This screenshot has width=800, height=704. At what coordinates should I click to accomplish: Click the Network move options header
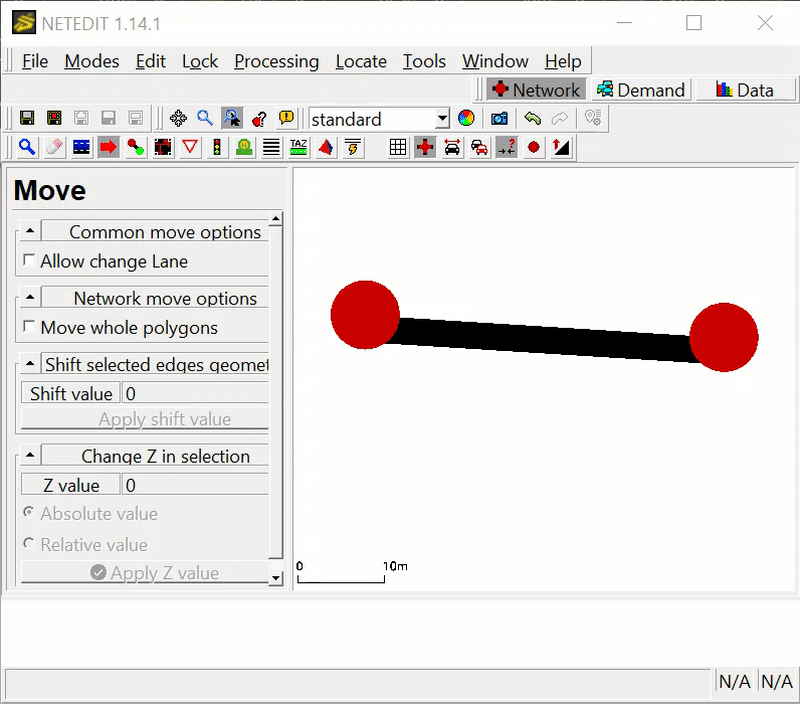[155, 297]
